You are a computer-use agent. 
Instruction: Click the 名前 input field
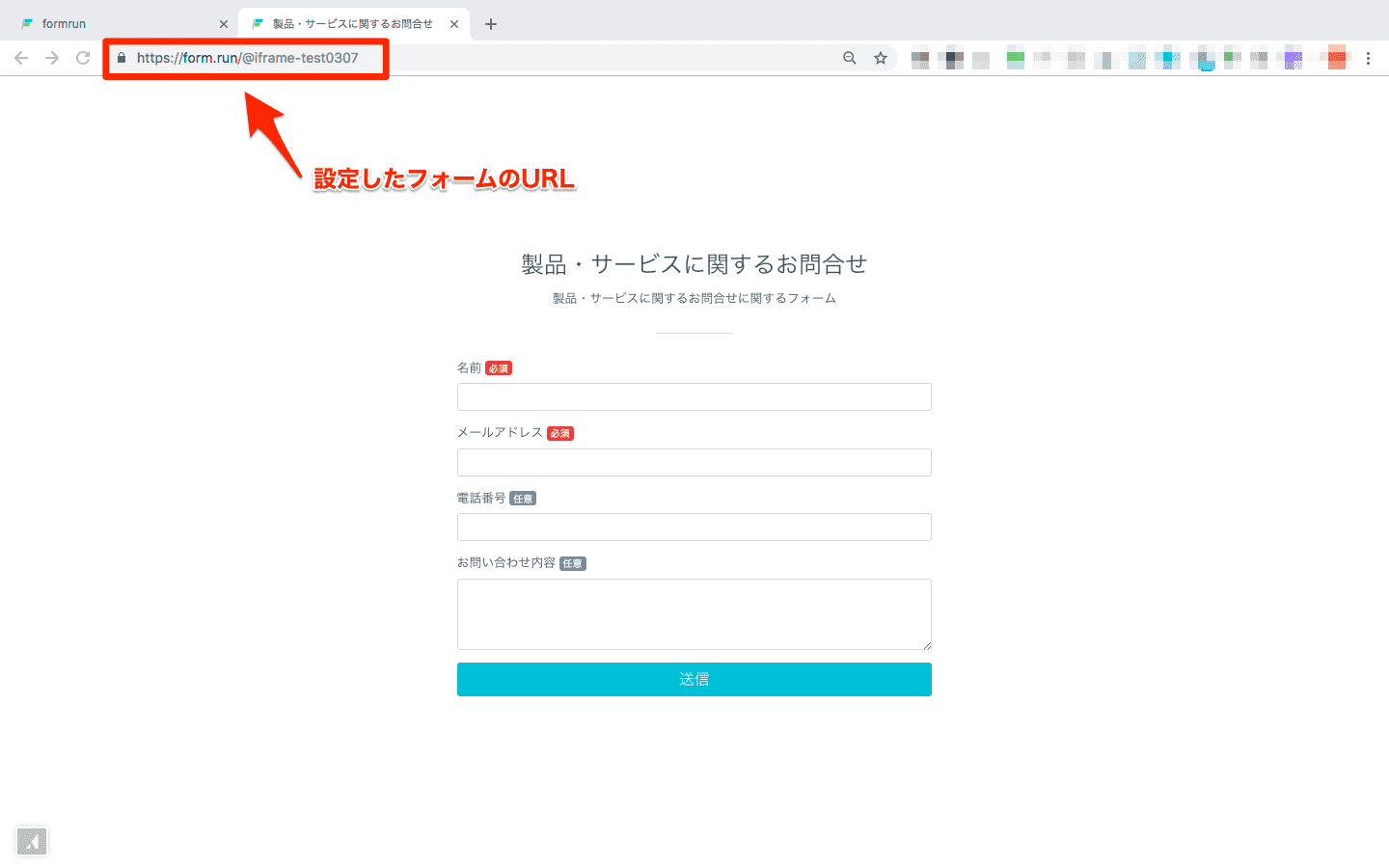click(x=694, y=396)
